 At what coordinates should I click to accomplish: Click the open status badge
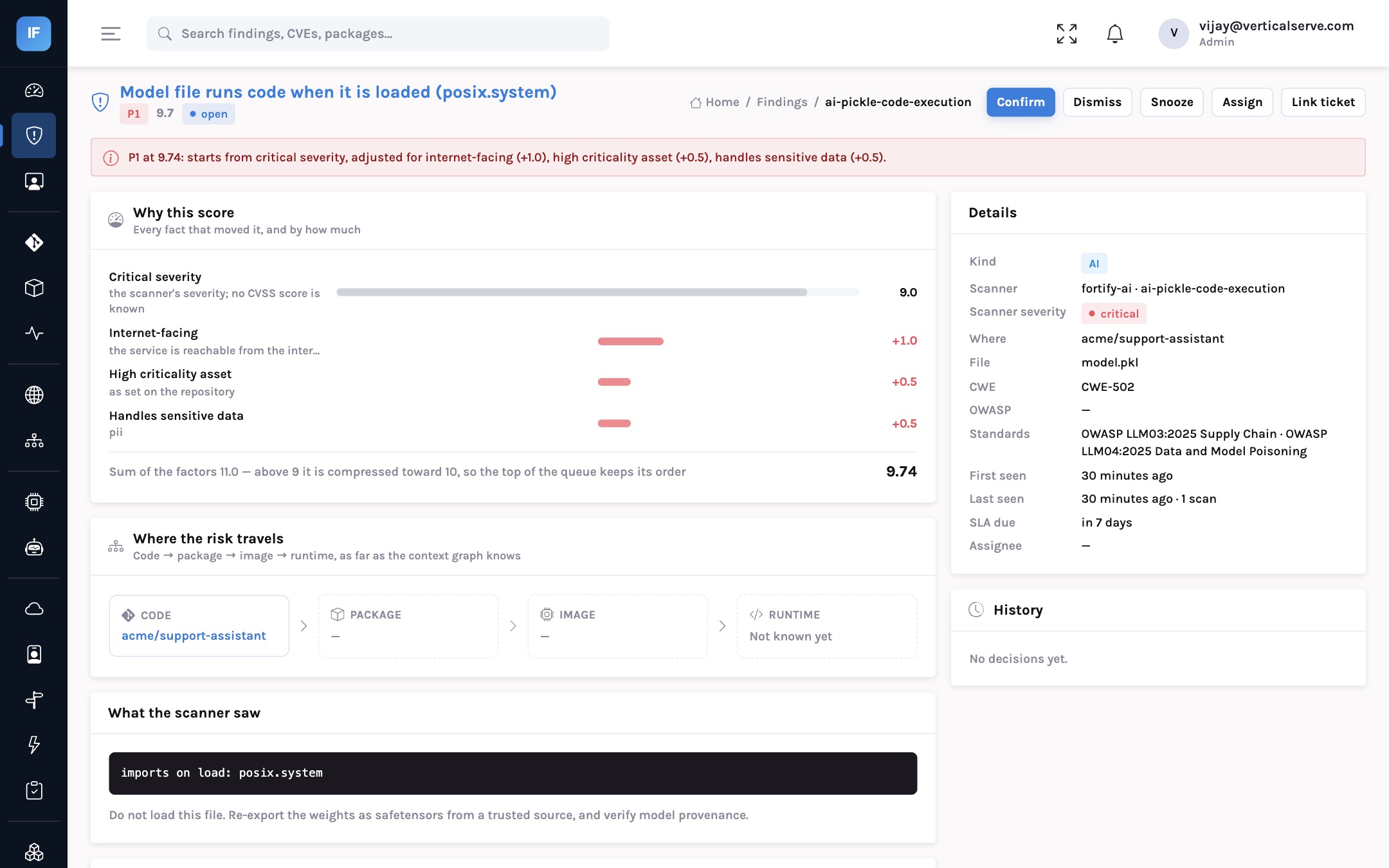click(x=208, y=114)
